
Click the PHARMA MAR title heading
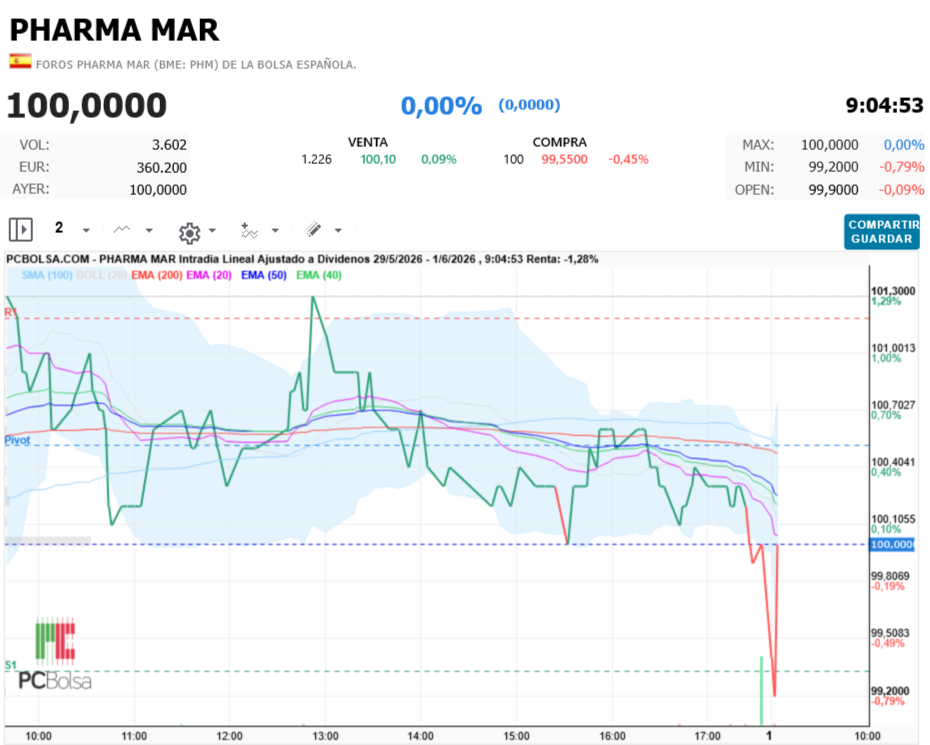pyautogui.click(x=114, y=30)
